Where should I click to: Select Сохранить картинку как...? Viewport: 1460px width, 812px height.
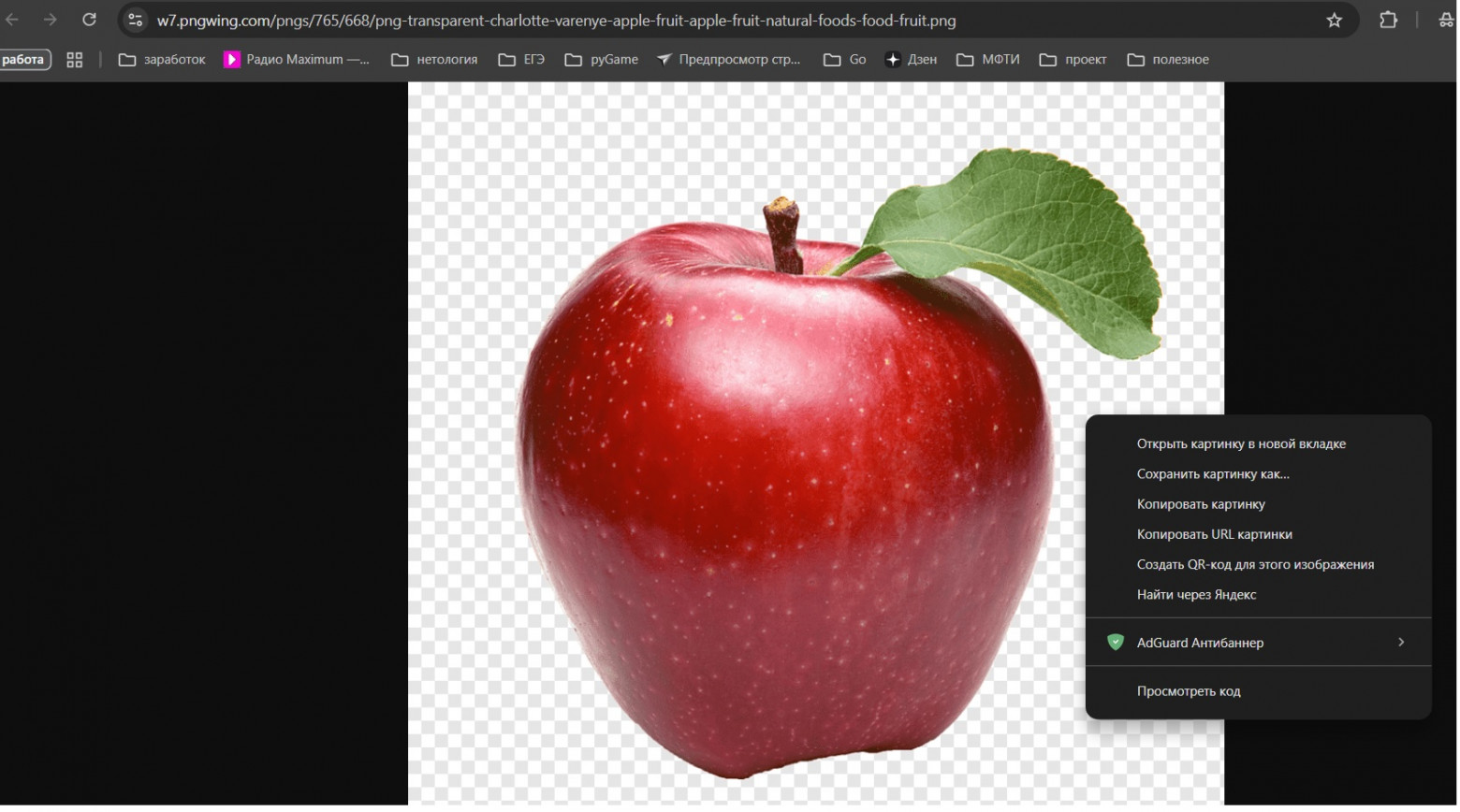[1259, 474]
